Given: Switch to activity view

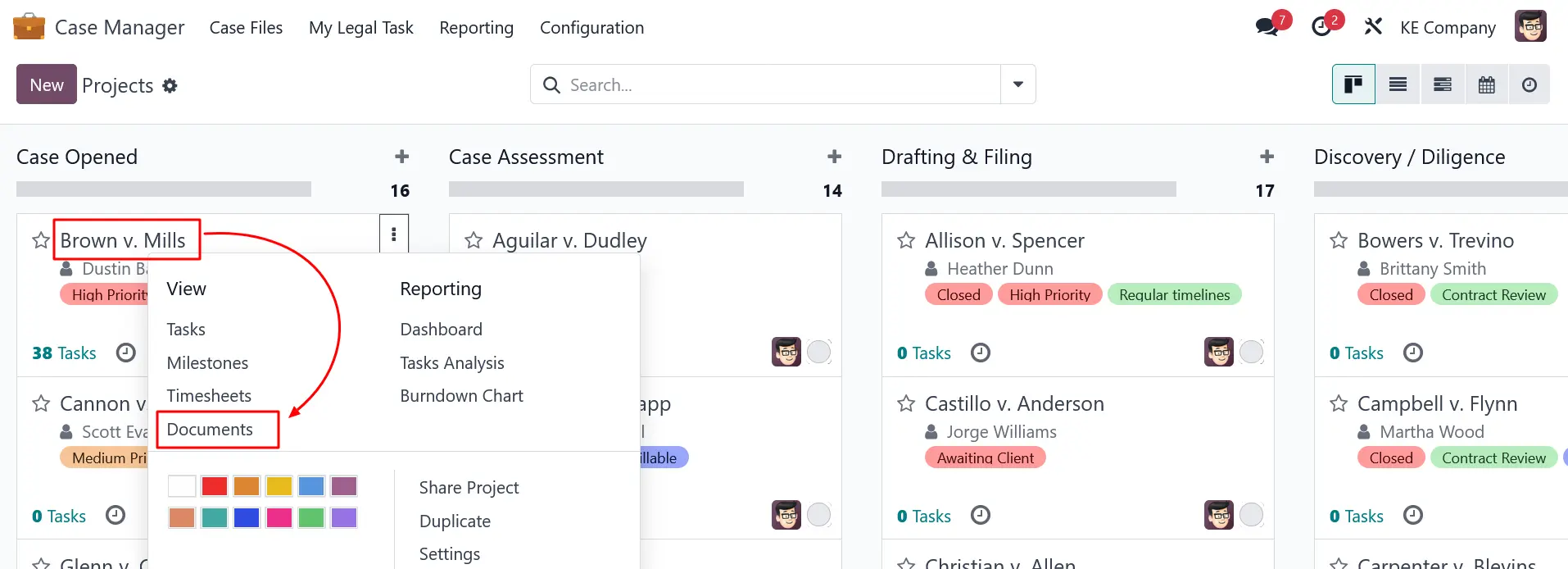Looking at the screenshot, I should pos(1529,84).
